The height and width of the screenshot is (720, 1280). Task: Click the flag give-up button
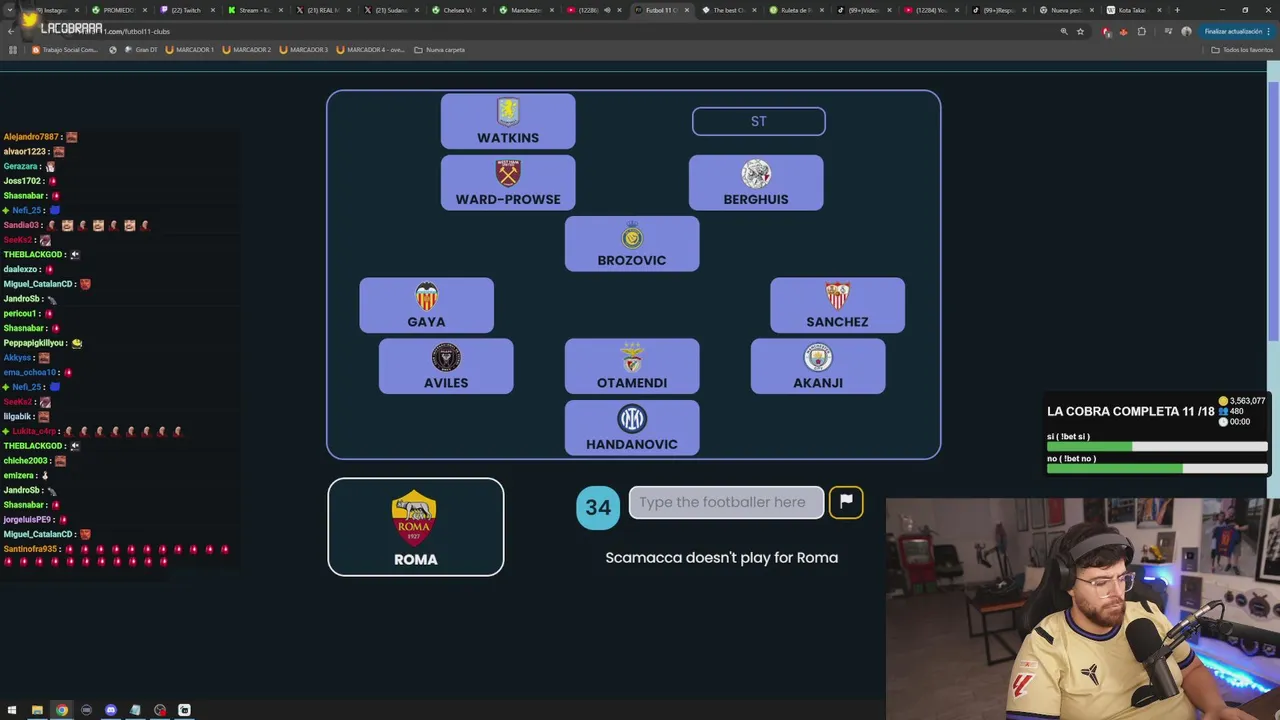[846, 502]
